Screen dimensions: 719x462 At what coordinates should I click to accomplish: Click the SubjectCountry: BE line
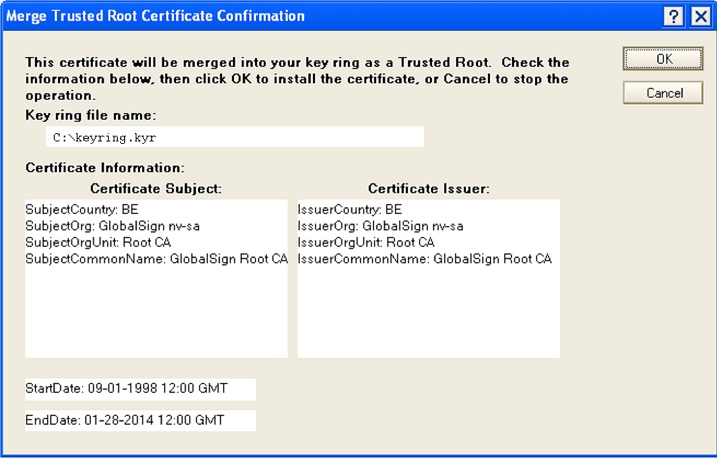pyautogui.click(x=82, y=209)
